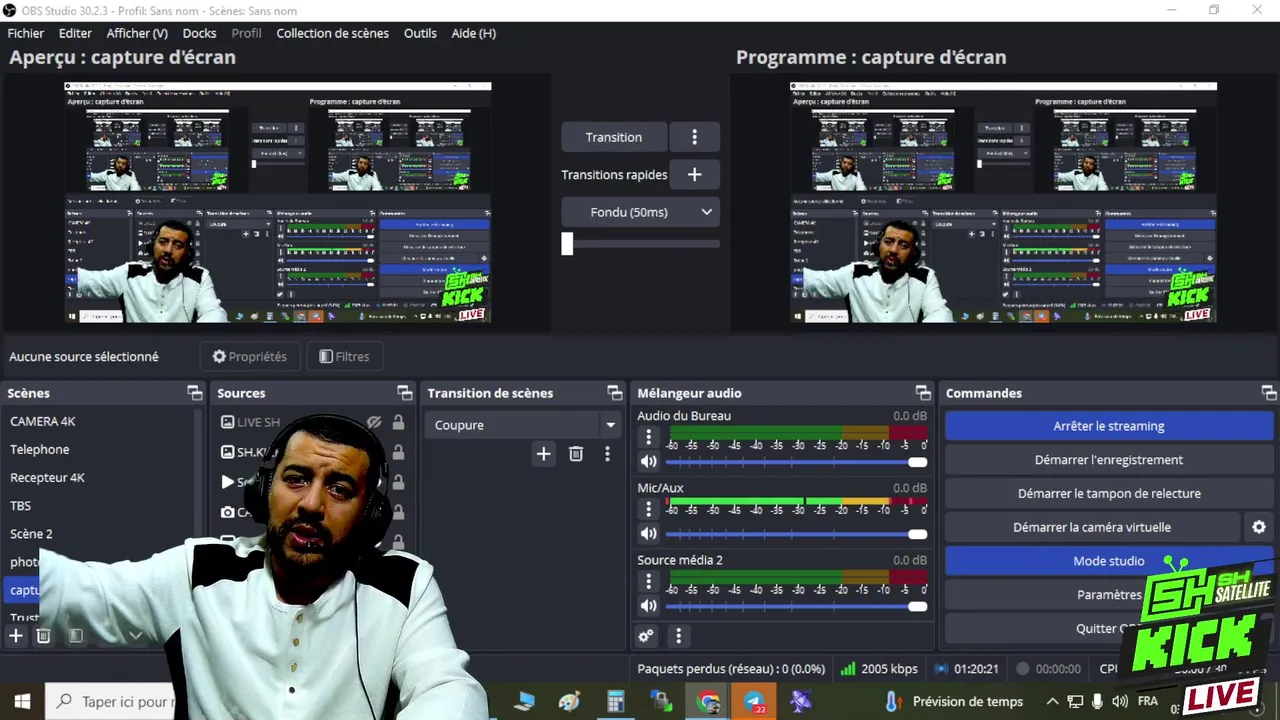Screen dimensions: 1280x720
Task: Open the Fichier menu
Action: (26, 33)
